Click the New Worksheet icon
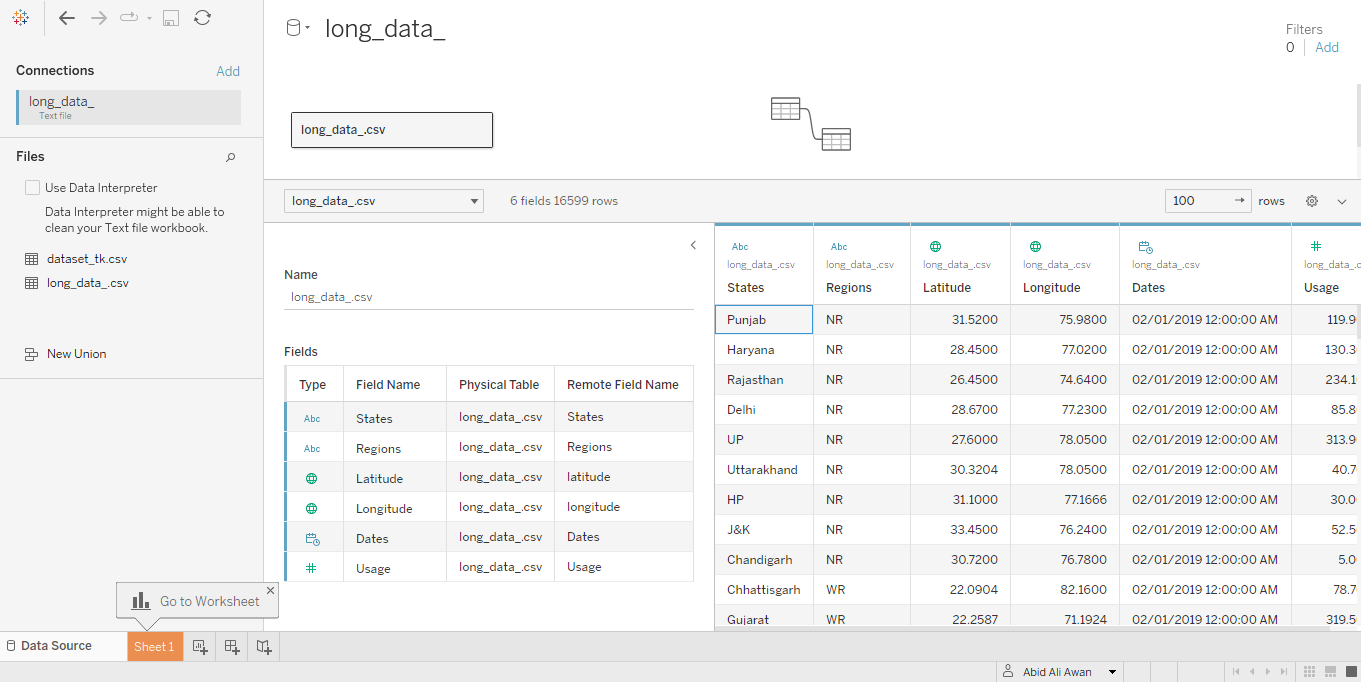The image size is (1361, 682). pos(200,647)
